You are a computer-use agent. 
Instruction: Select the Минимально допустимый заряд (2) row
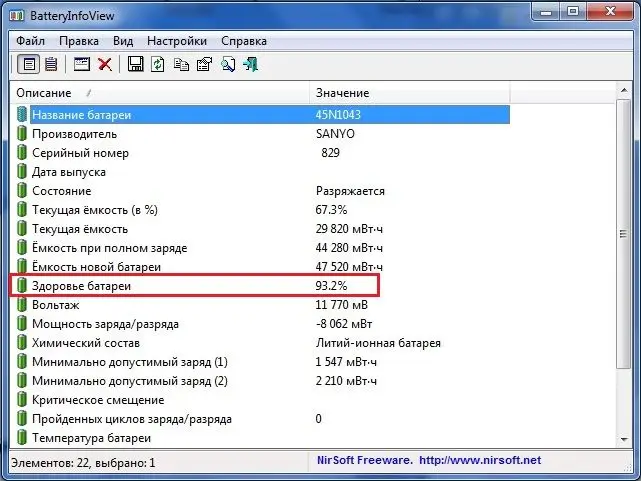(262, 381)
